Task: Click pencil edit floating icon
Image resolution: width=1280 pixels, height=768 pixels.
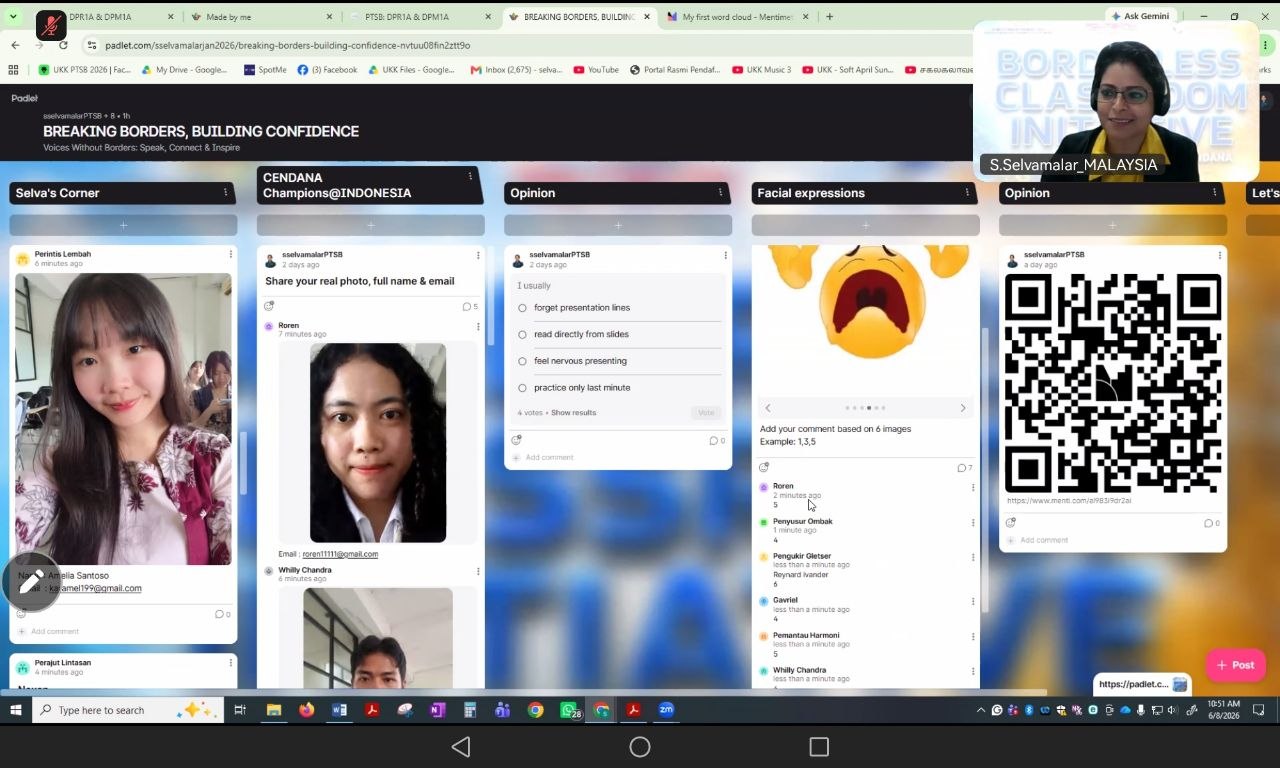Action: [x=31, y=581]
